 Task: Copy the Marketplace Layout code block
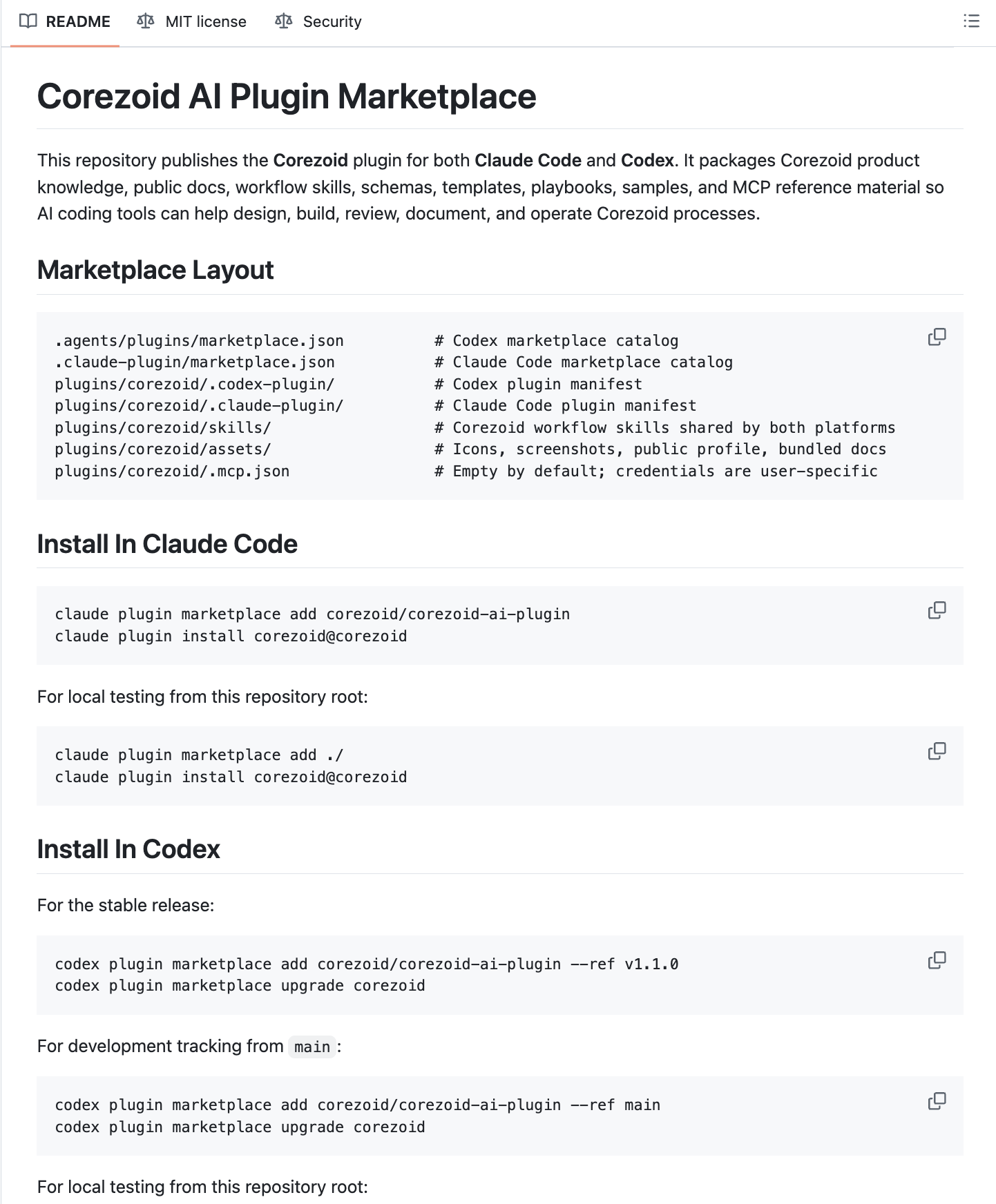pyautogui.click(x=937, y=337)
